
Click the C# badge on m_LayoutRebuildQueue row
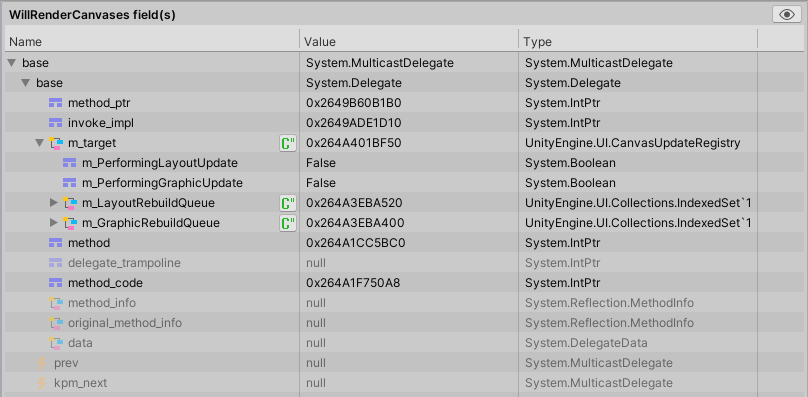point(288,203)
